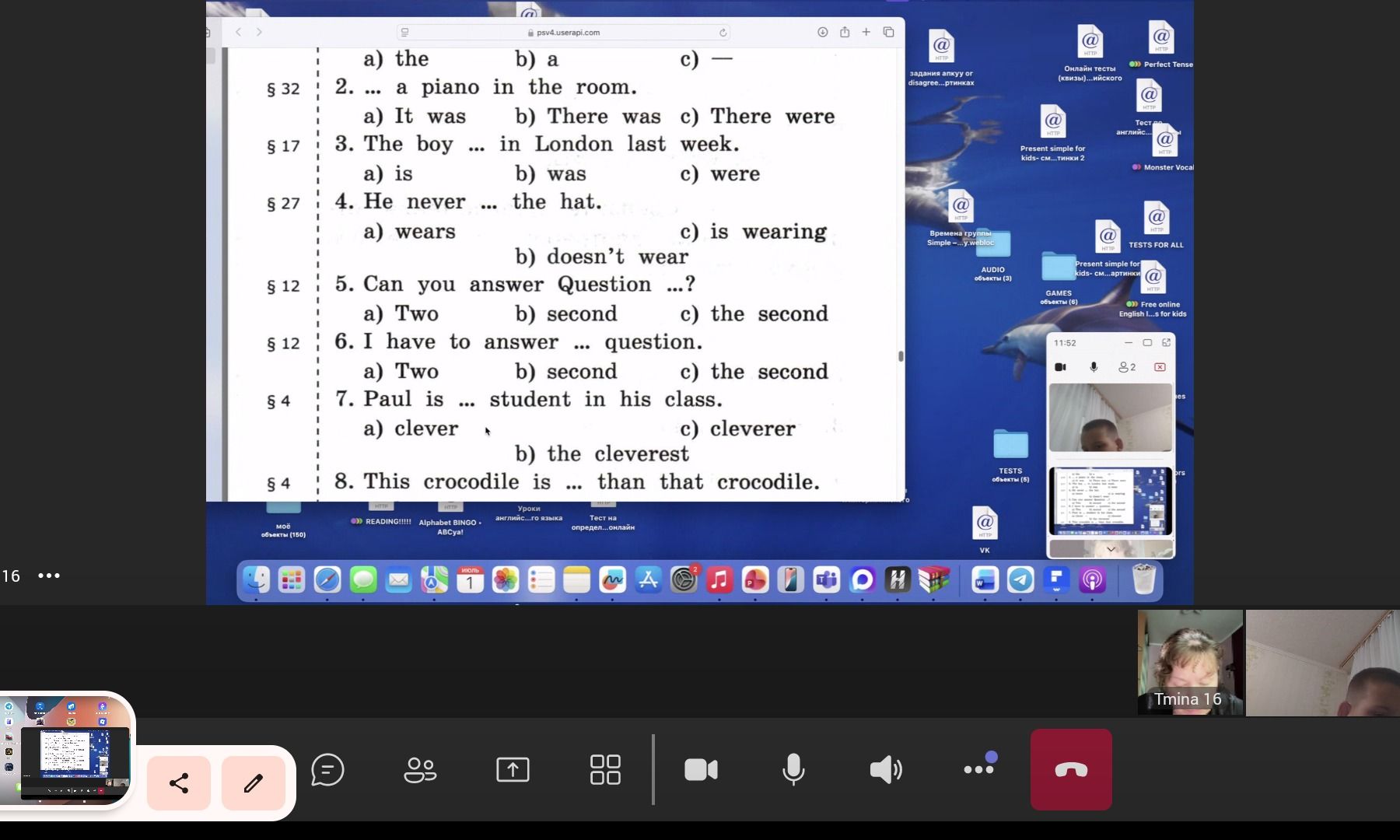The width and height of the screenshot is (1400, 840).
Task: Share the captured screenshot
Action: (x=179, y=783)
